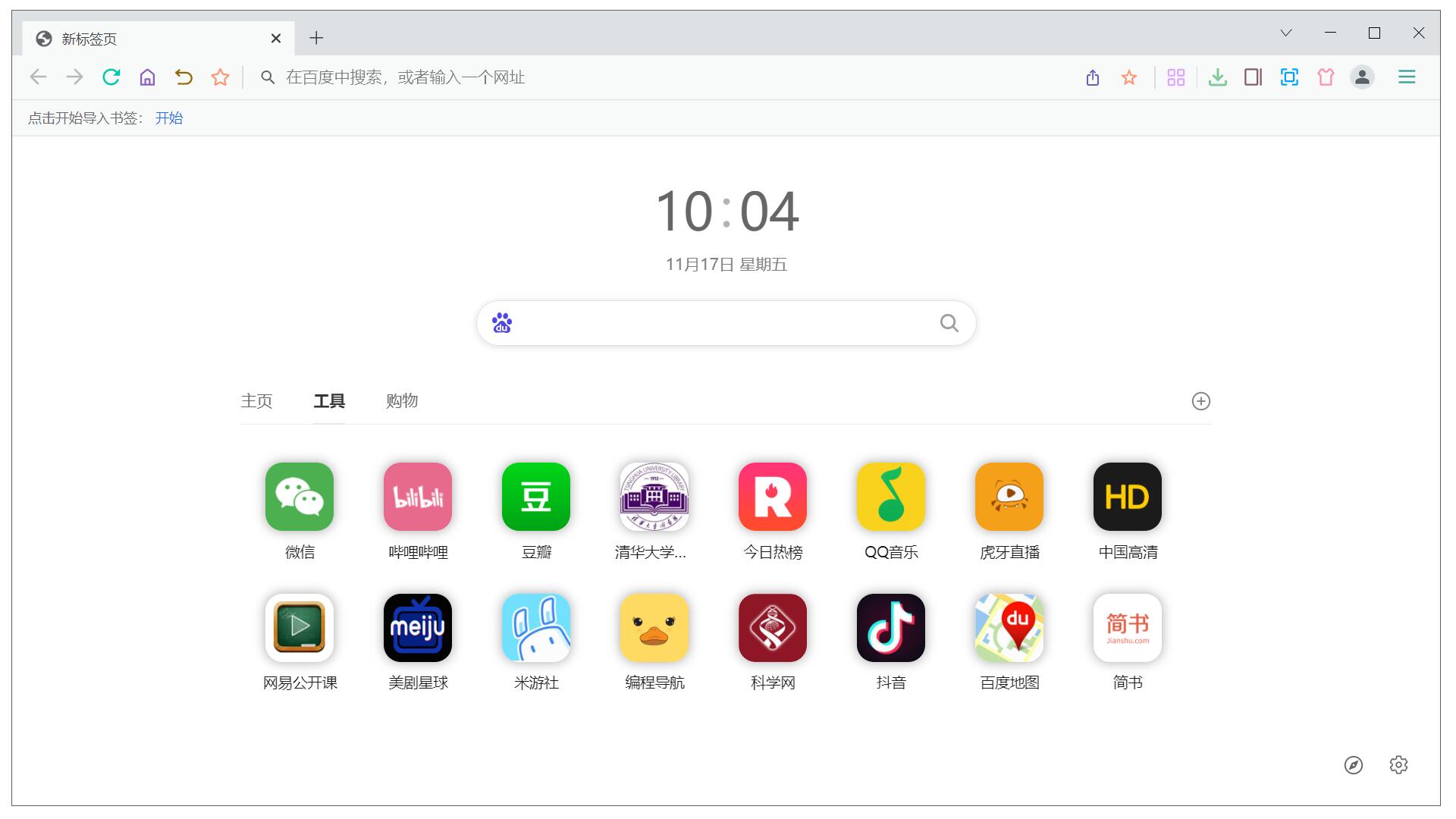This screenshot has width=1456, height=819.
Task: Open the user profile avatar menu
Action: pyautogui.click(x=1362, y=77)
